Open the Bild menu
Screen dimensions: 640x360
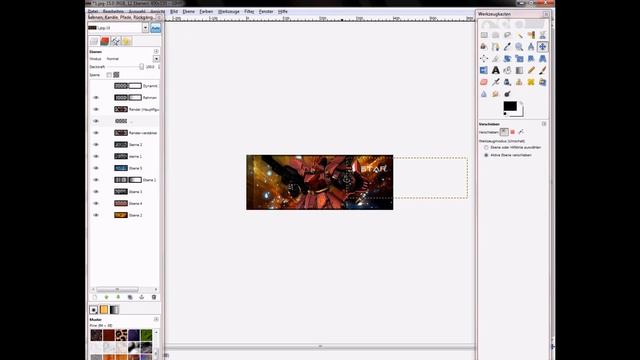point(174,11)
